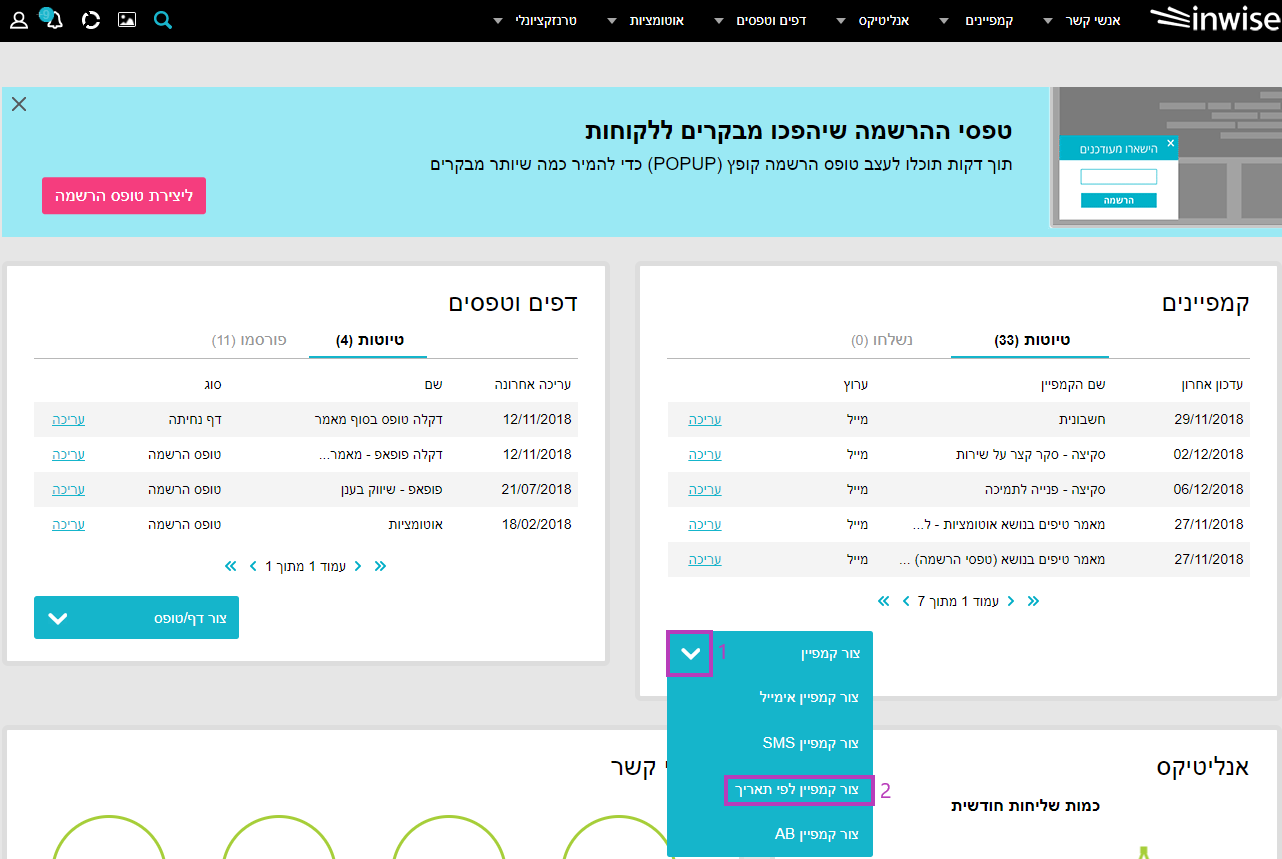Click the search magnifier icon
This screenshot has width=1282, height=859.
pos(163,20)
